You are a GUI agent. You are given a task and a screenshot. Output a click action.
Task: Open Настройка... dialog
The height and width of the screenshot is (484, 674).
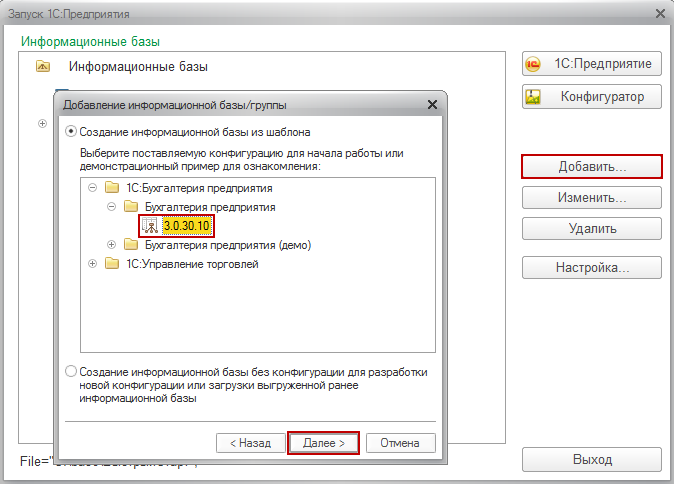coord(591,267)
